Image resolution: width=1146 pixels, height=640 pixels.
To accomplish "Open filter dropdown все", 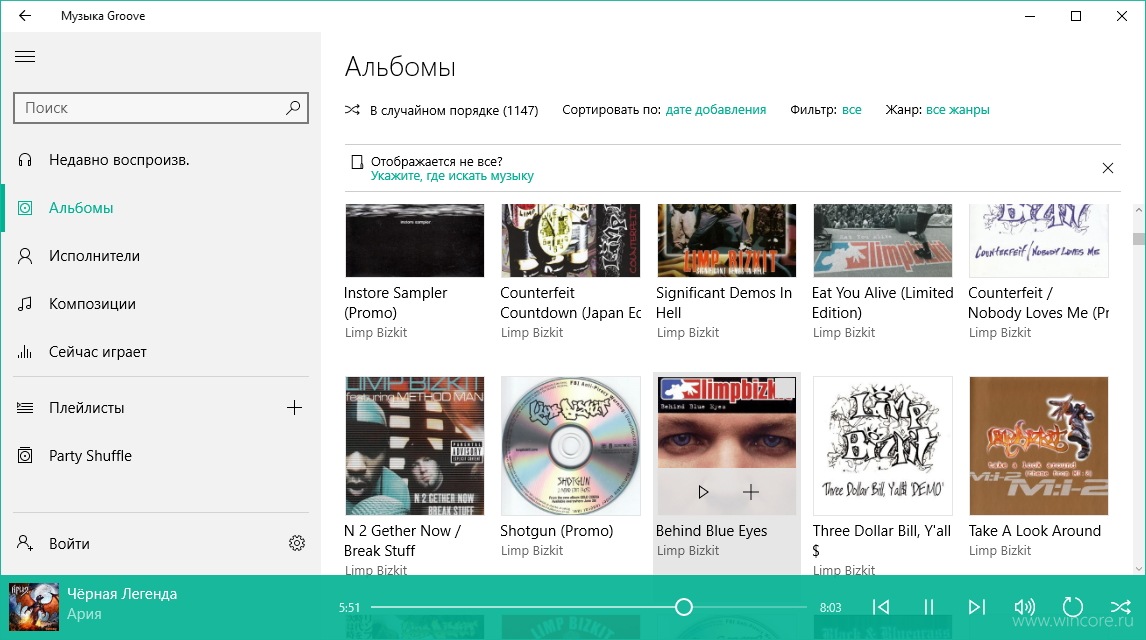I will (851, 110).
